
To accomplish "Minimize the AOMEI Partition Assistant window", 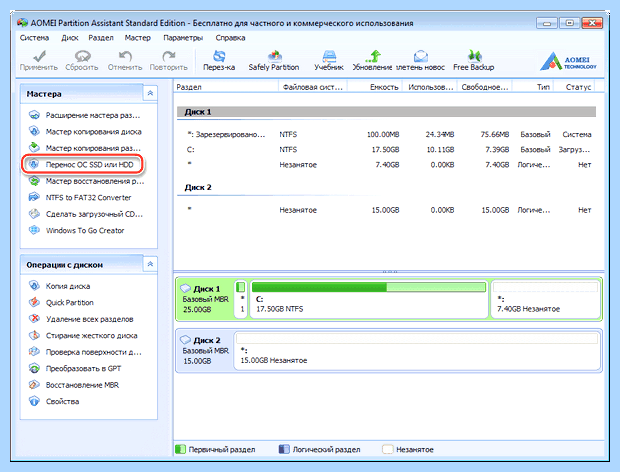I will (547, 23).
